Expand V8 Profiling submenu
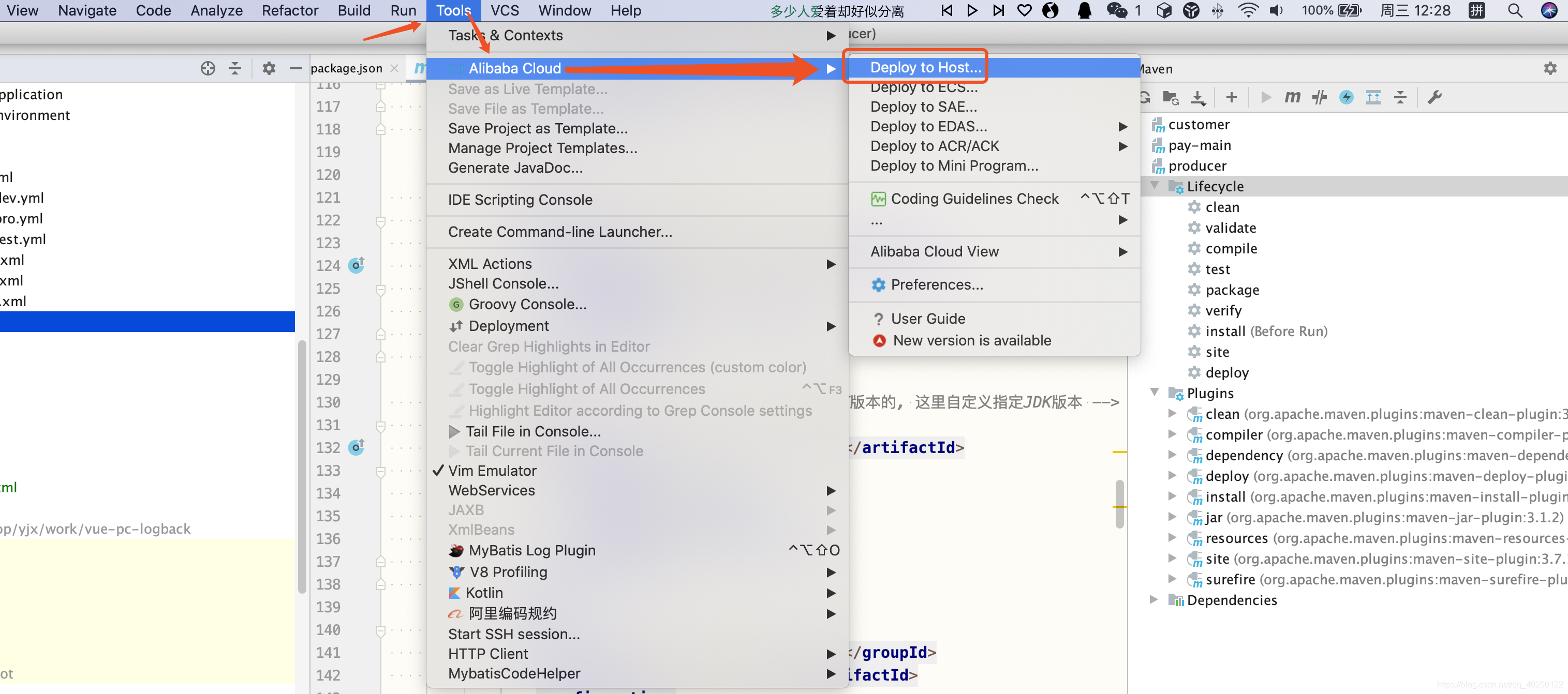1568x694 pixels. point(638,572)
